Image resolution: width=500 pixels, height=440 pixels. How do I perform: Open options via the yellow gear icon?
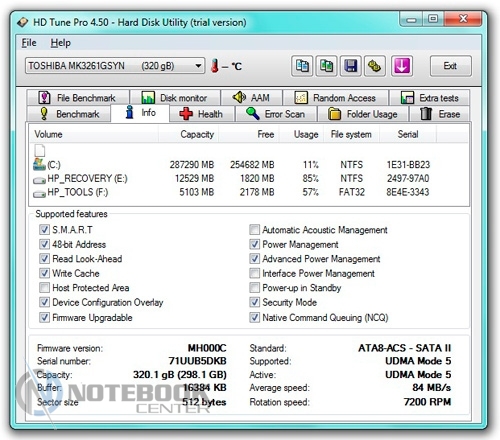(375, 66)
